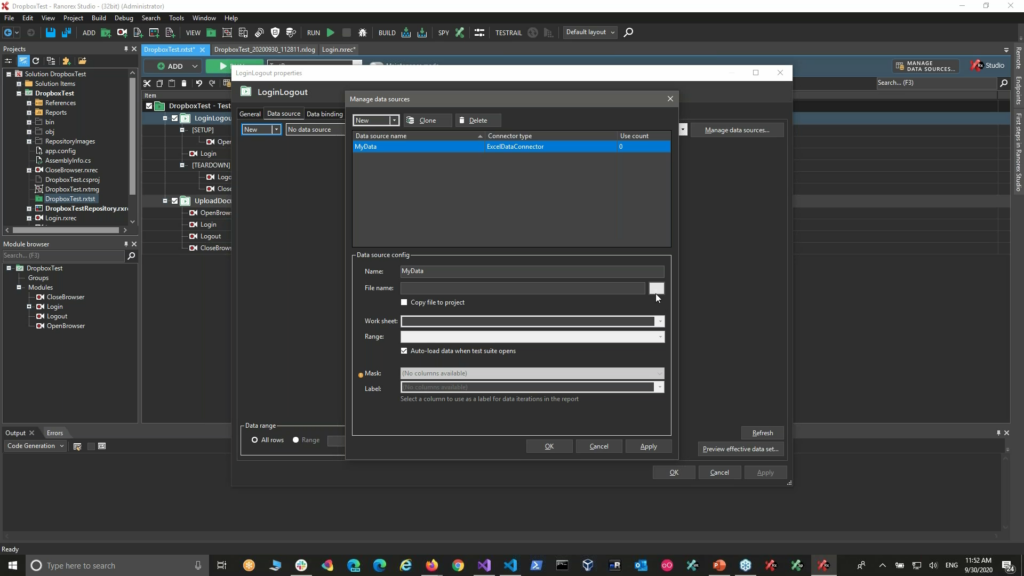Click the Stop execution square icon
The image size is (1024, 576).
tap(346, 32)
